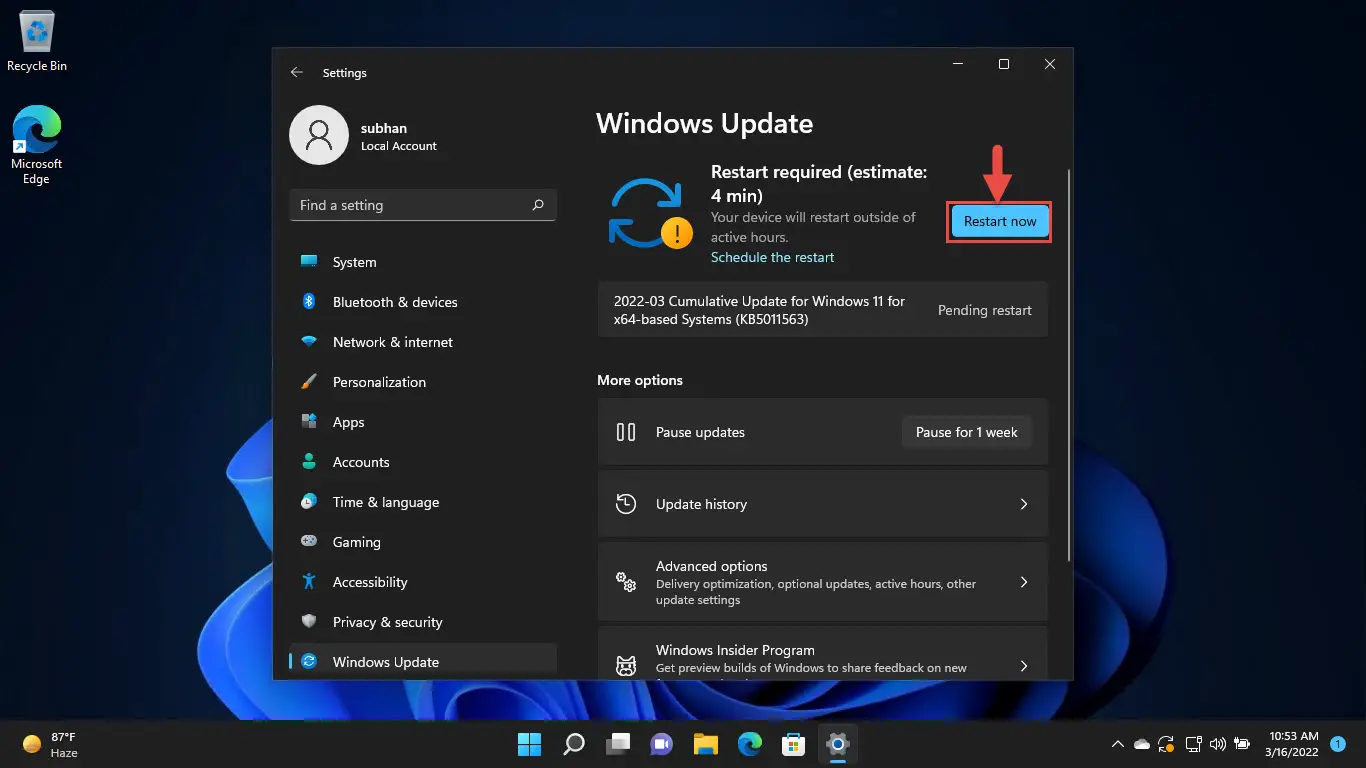Focus the Find a setting field

coord(422,205)
